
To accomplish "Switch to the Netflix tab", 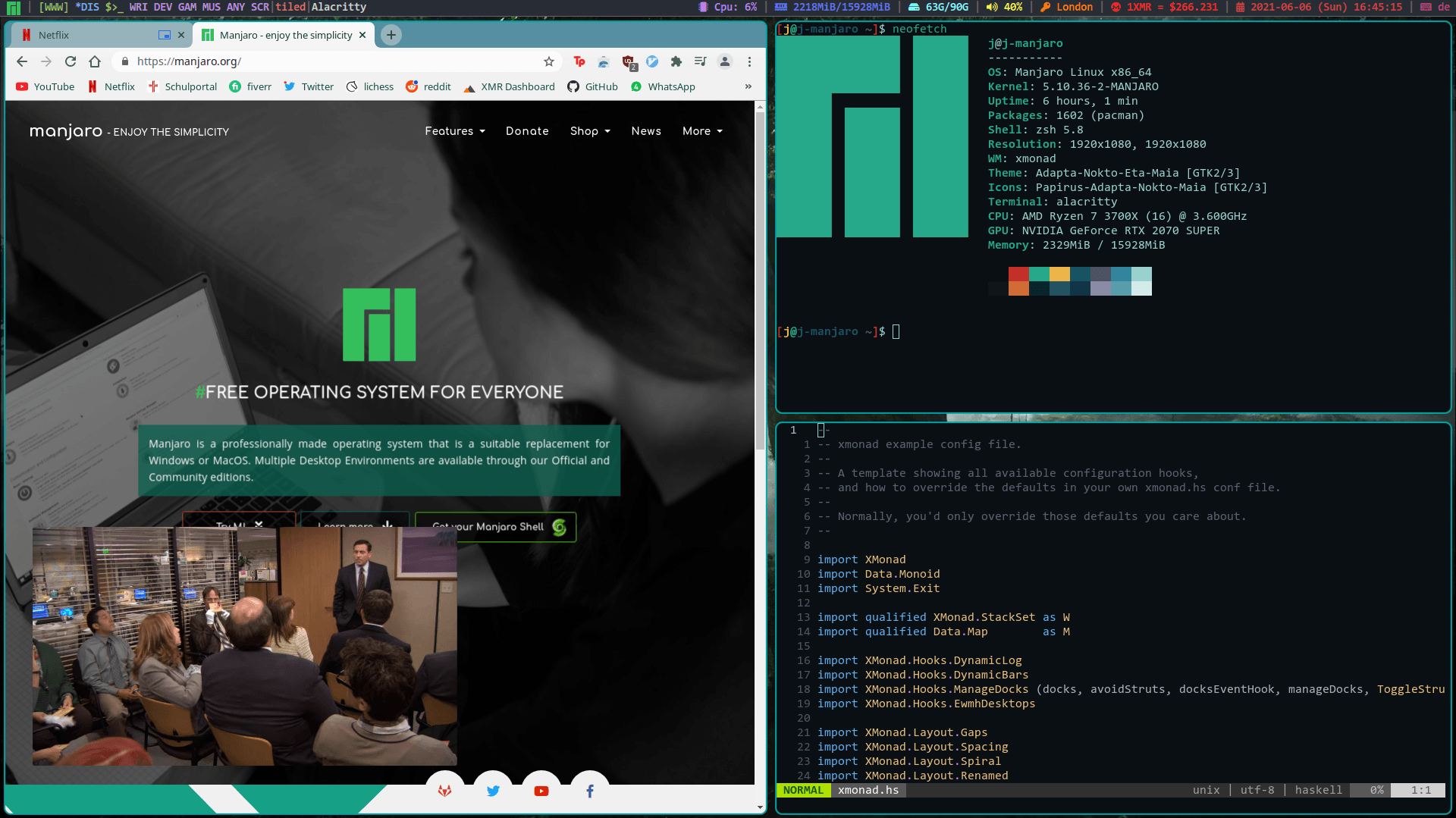I will coord(100,35).
